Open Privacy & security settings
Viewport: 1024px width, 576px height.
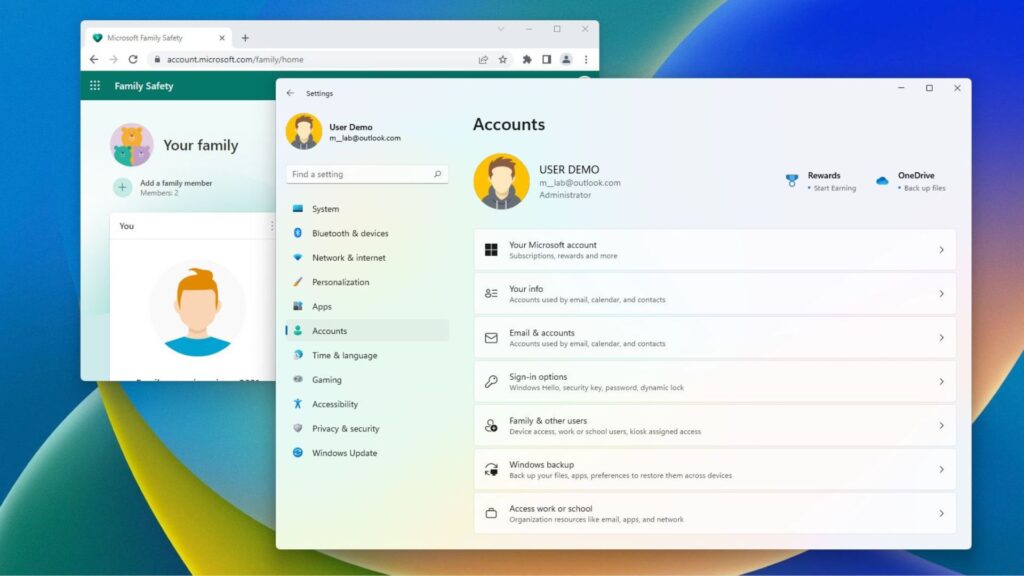click(367, 428)
